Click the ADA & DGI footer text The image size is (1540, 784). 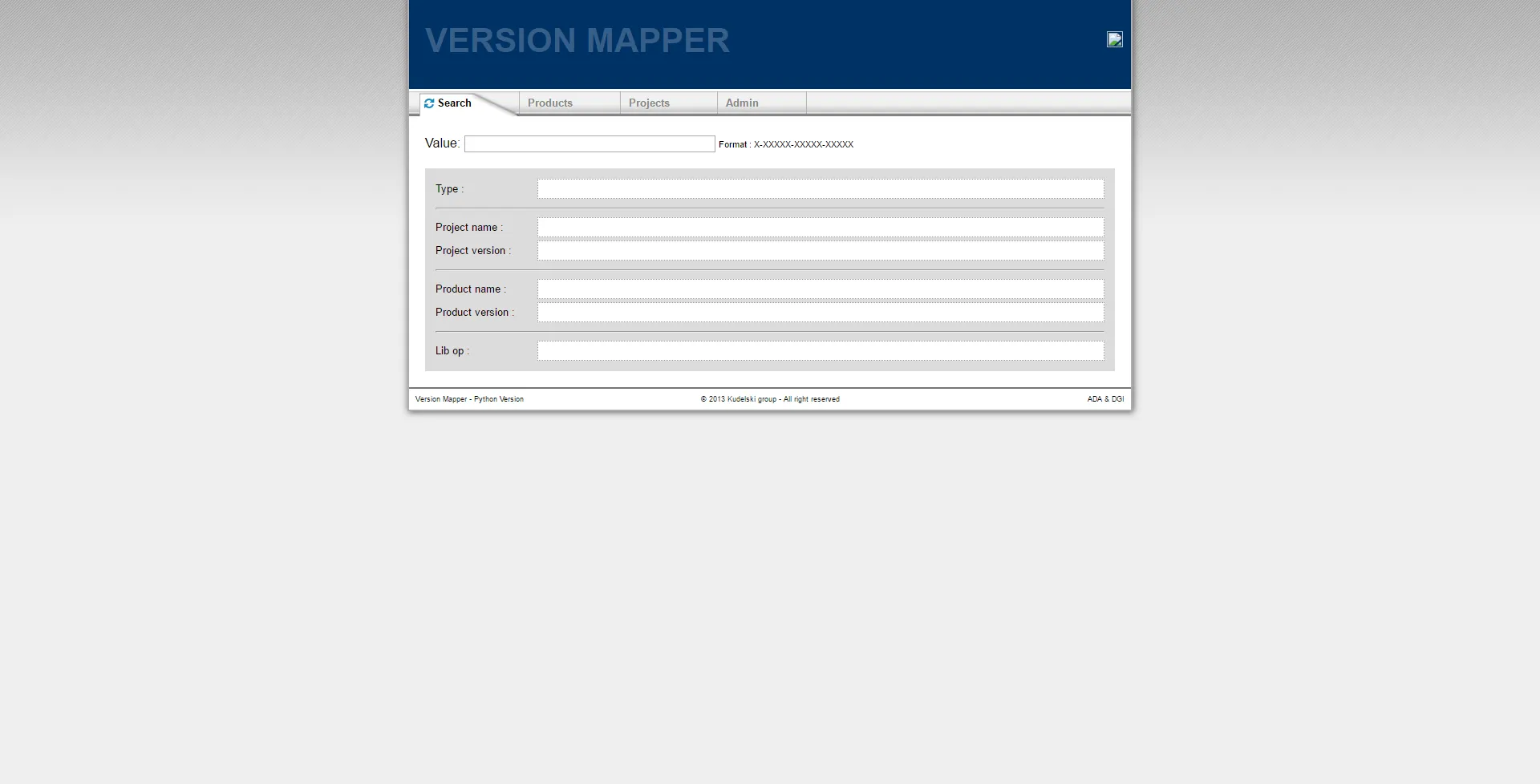pyautogui.click(x=1105, y=399)
